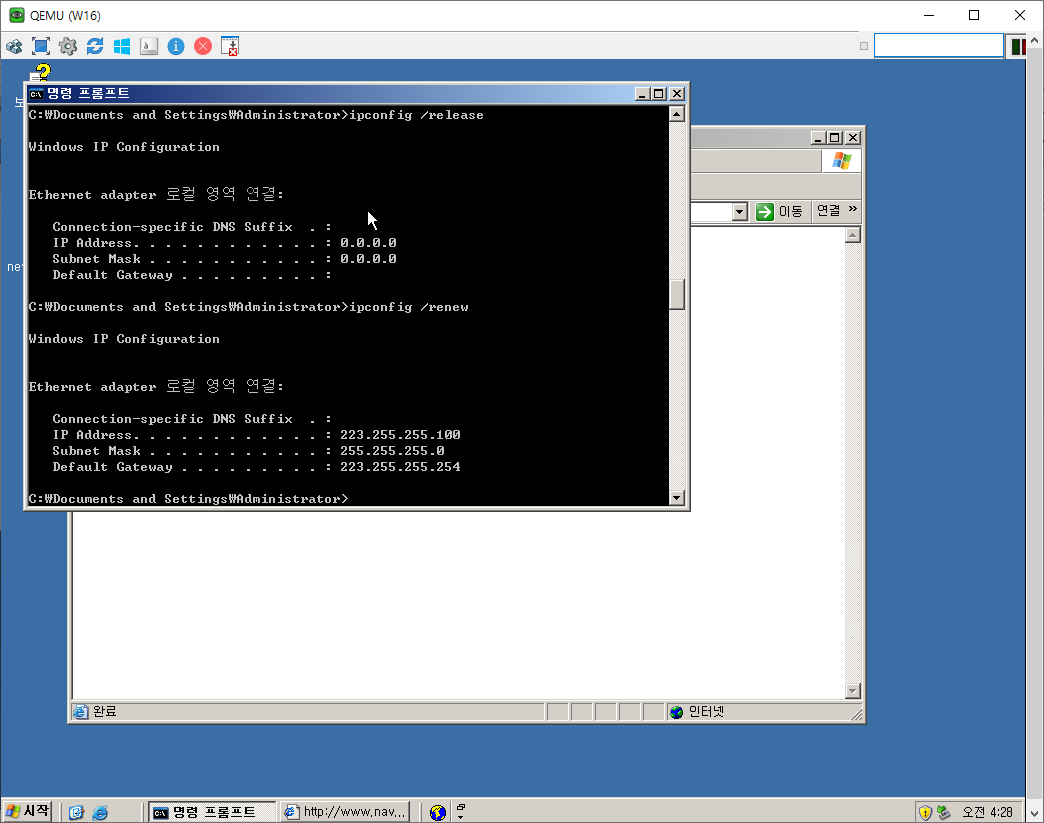The height and width of the screenshot is (823, 1044).
Task: Click the 인터넷 zone globe icon
Action: (676, 712)
